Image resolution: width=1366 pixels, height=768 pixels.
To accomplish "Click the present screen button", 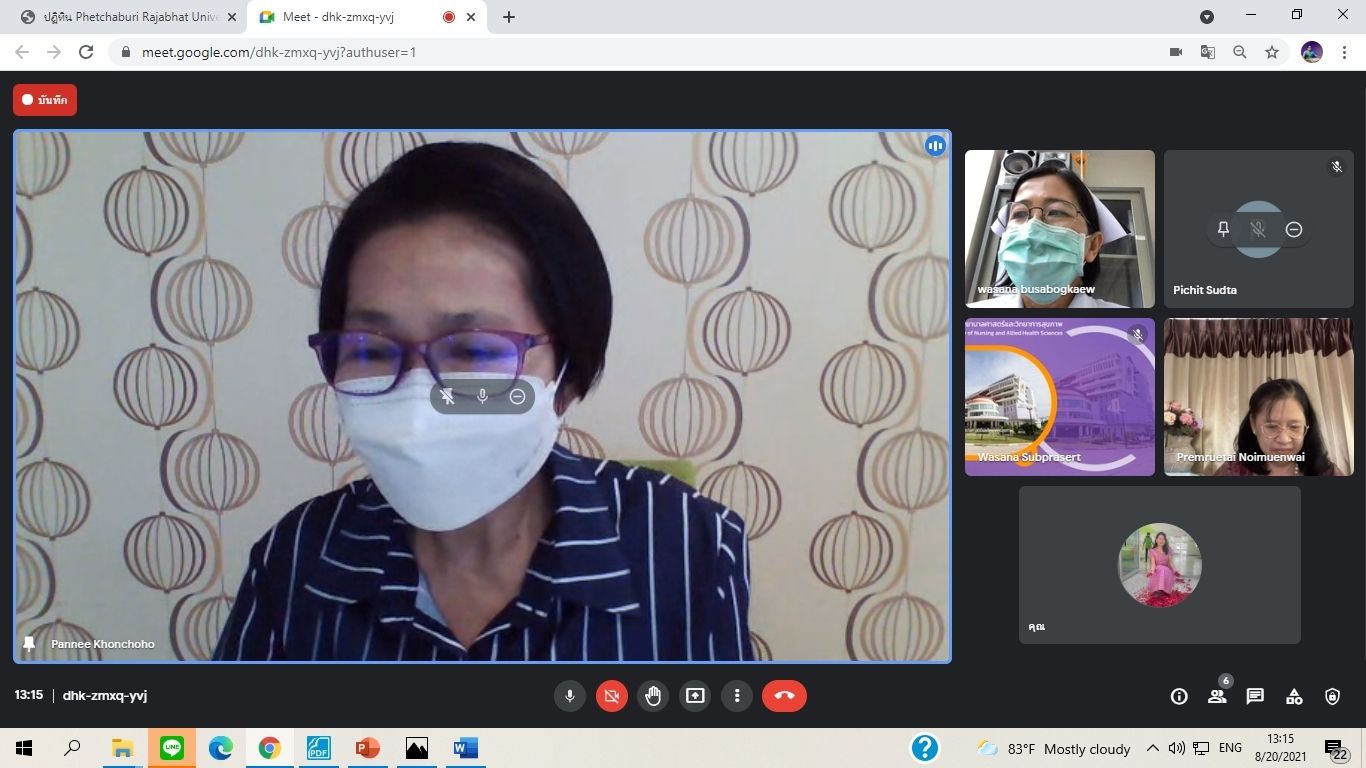I will 695,696.
